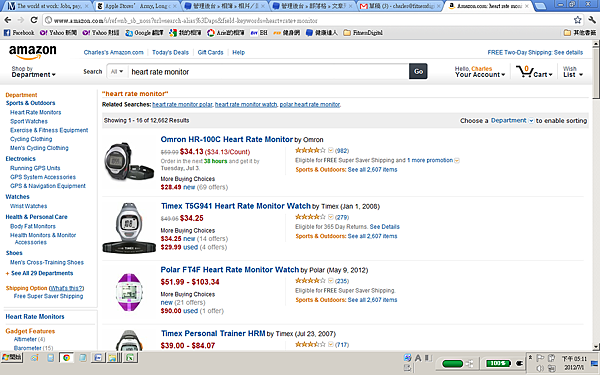Click the Amazon logo
This screenshot has width=600, height=375.
click(x=33, y=52)
